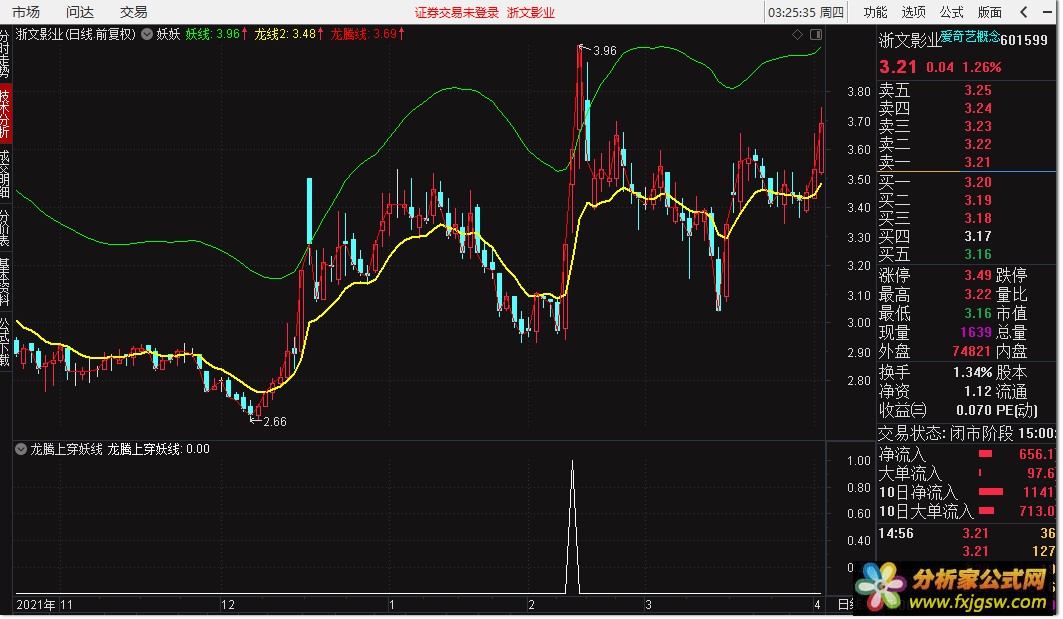Click 妖线: 3.96 legend value
Viewport: 1063px width, 619px height.
216,34
